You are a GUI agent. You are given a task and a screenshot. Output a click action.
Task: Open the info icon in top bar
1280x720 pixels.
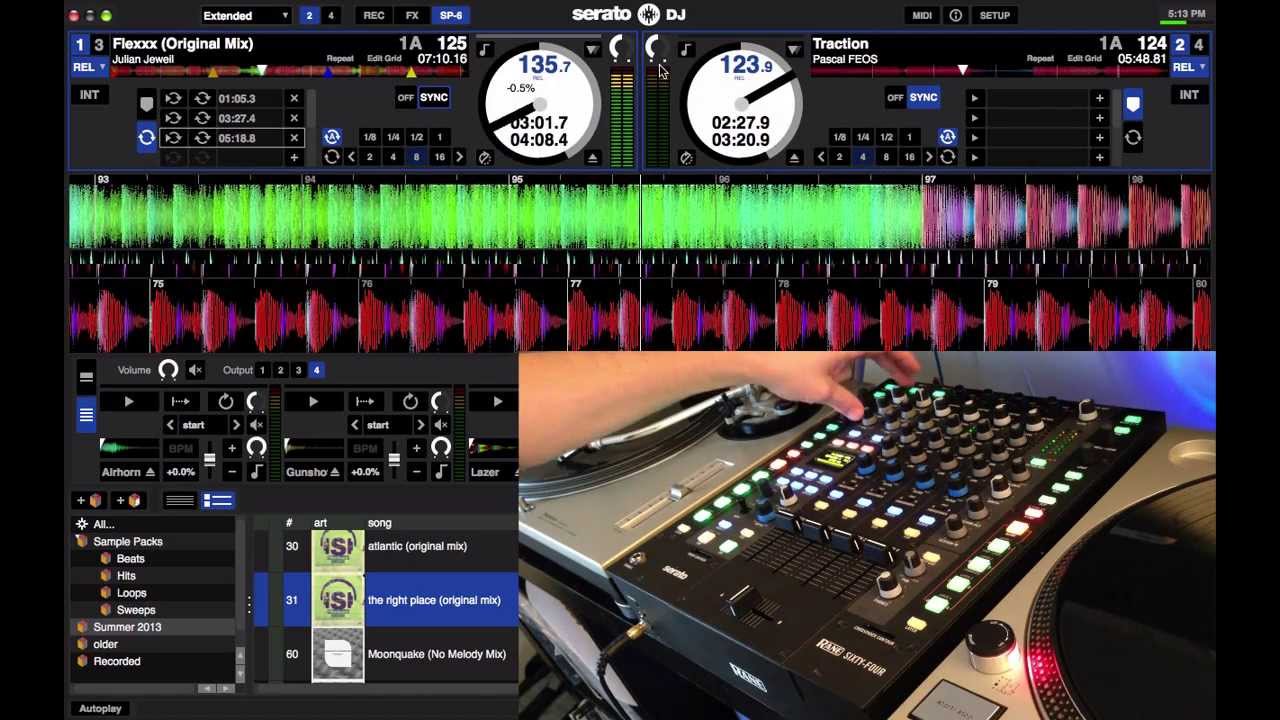coord(956,16)
